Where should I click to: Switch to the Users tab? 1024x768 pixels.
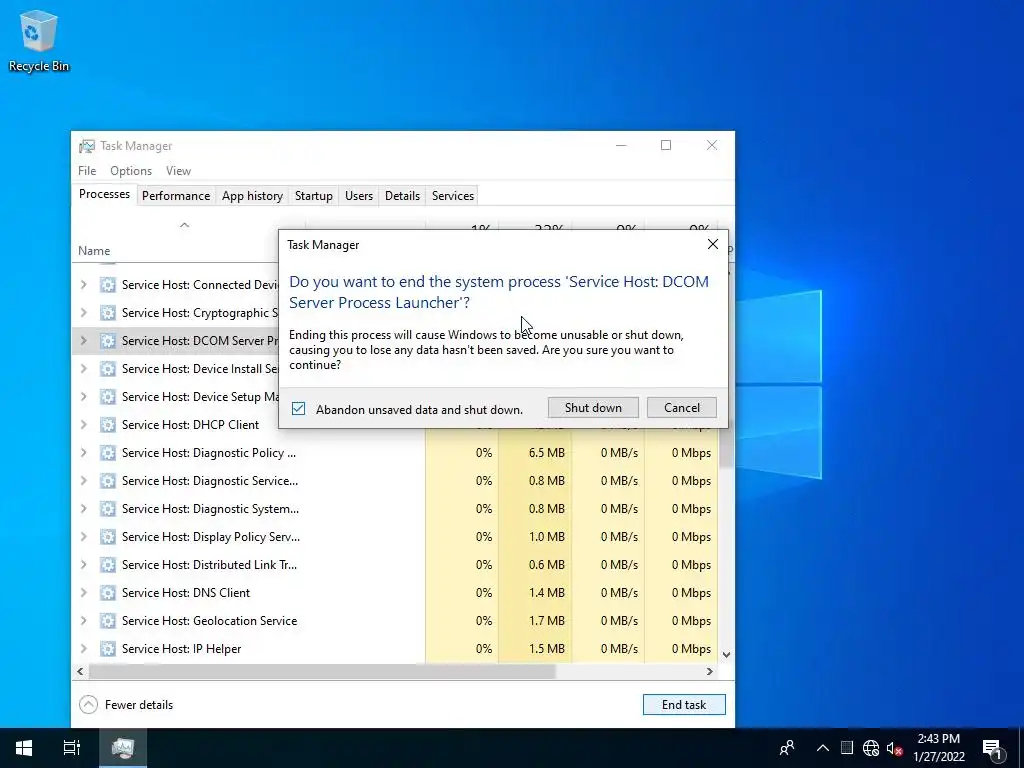[x=359, y=196]
